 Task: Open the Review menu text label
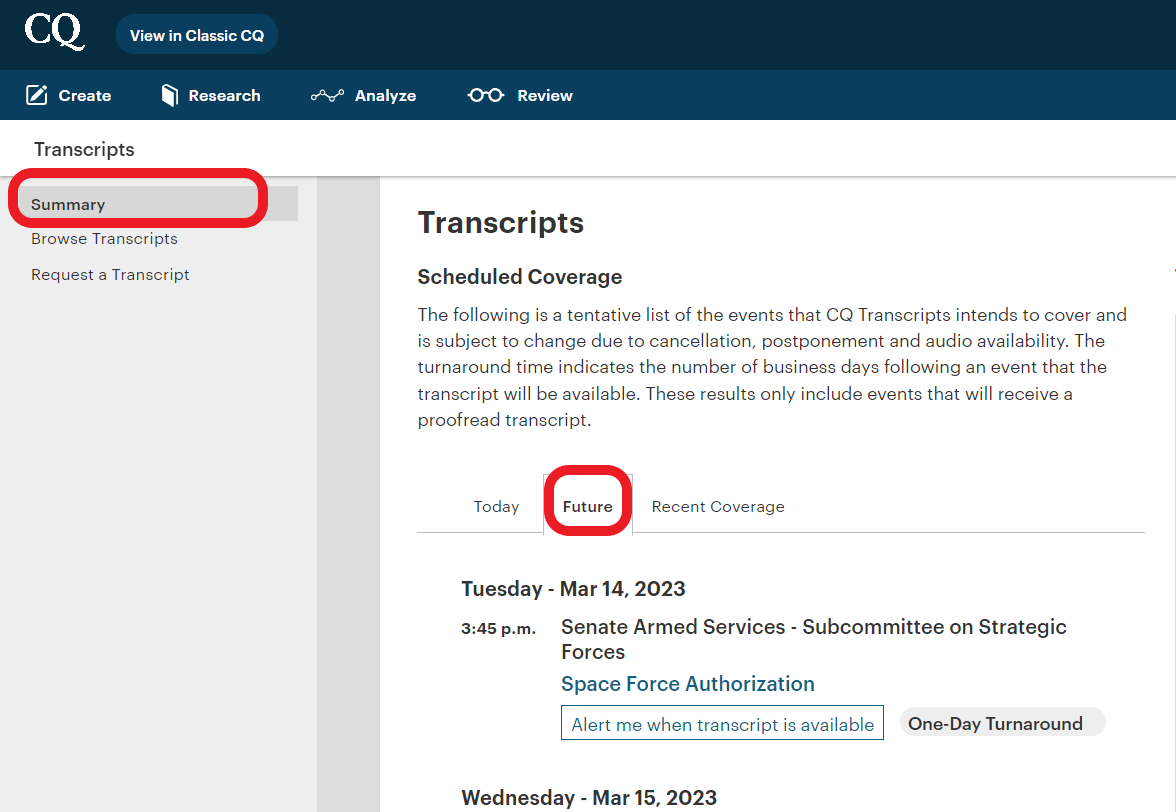click(x=545, y=96)
